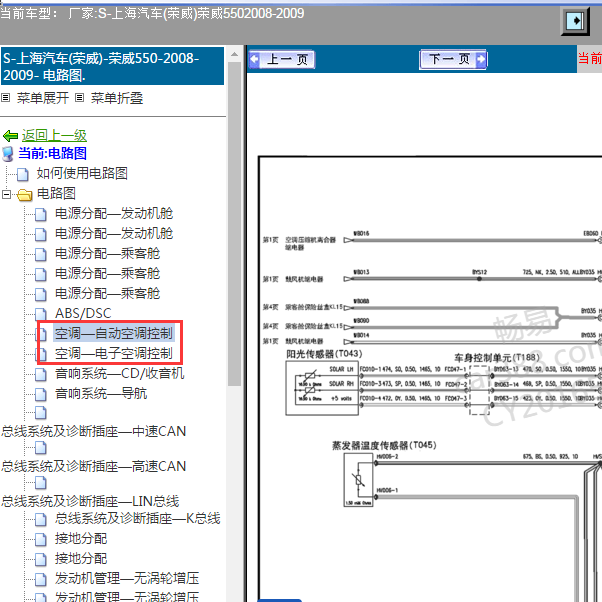Click the top-right panel toggle arrow icon
The image size is (602, 602).
(575, 21)
